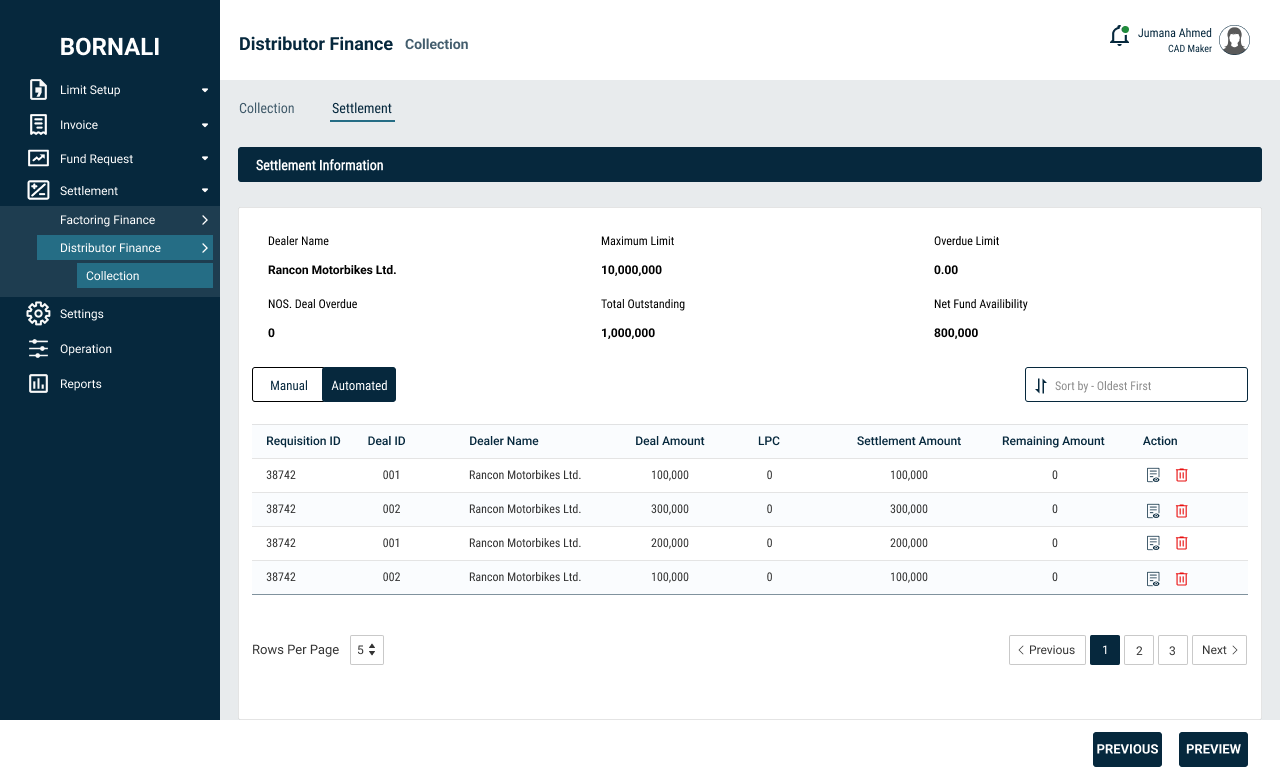Click the Settlement percent icon in sidebar
This screenshot has height=767, width=1280.
[38, 190]
